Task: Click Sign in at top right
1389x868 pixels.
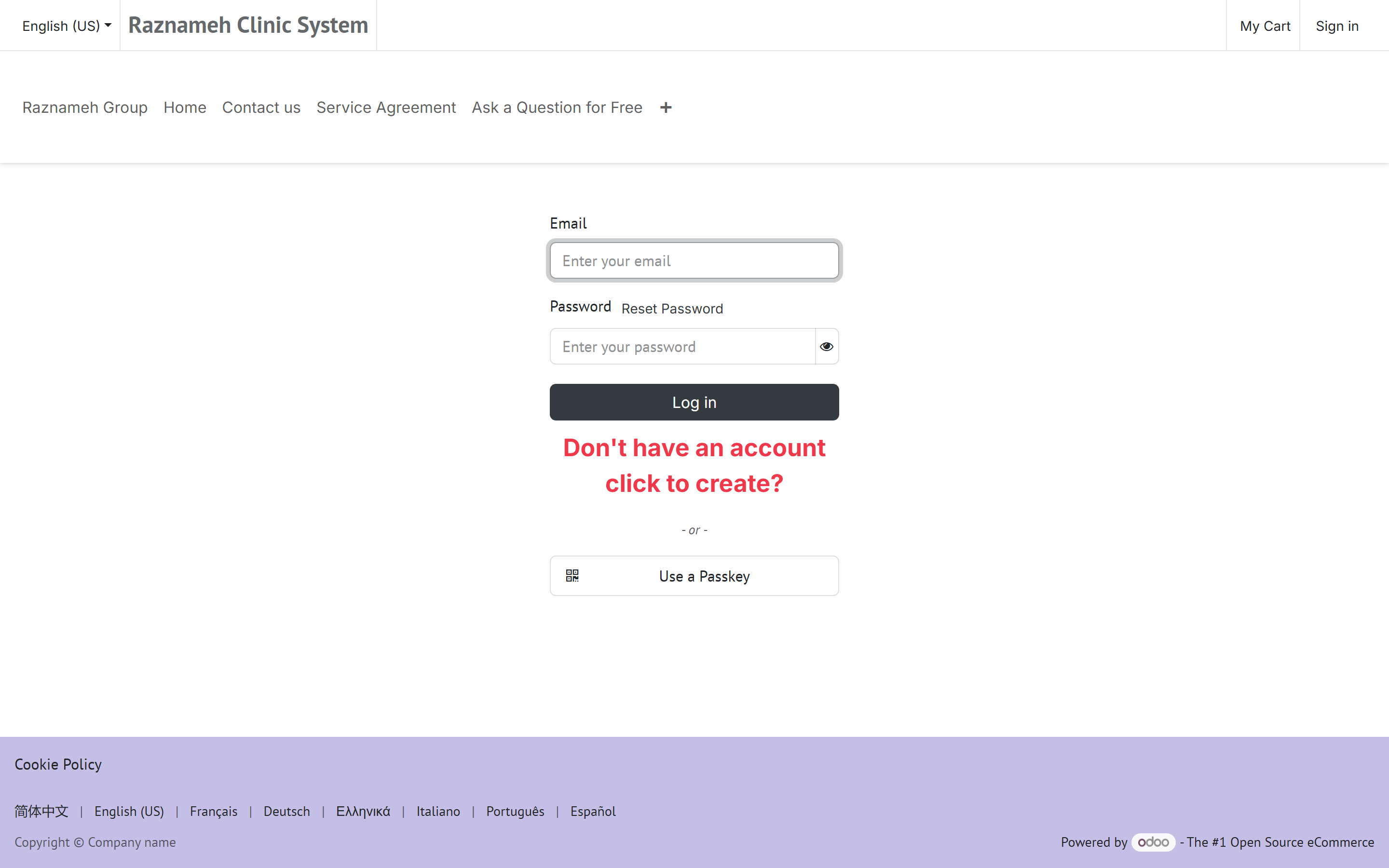Action: [x=1337, y=26]
